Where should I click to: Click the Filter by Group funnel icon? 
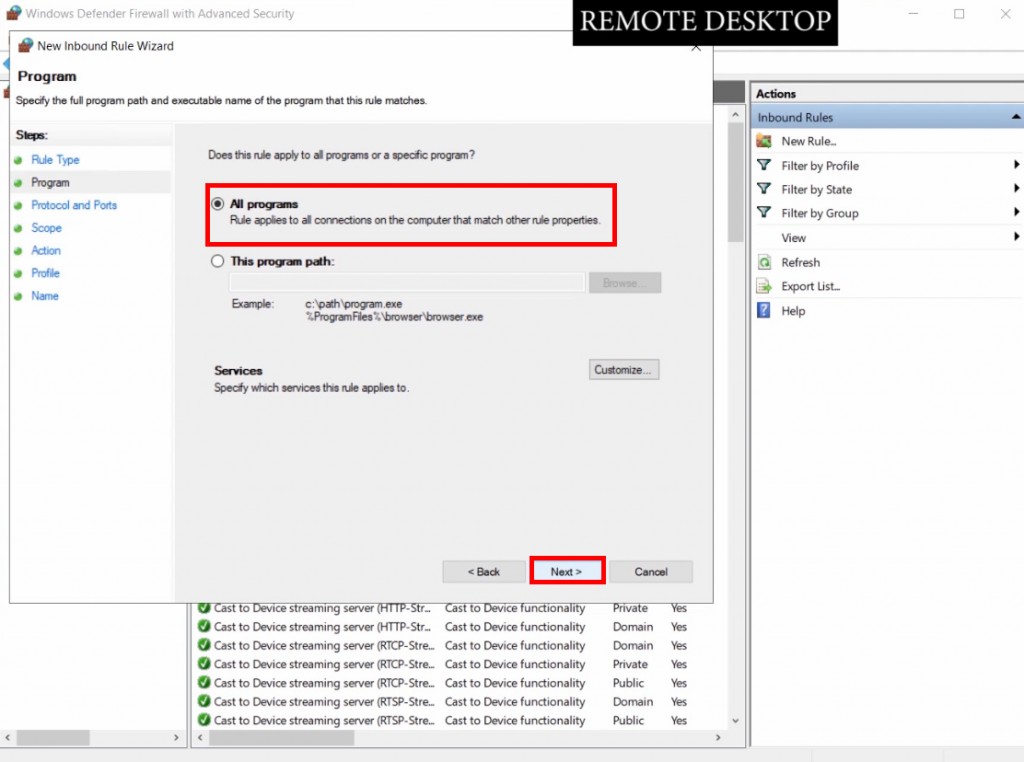pos(763,213)
